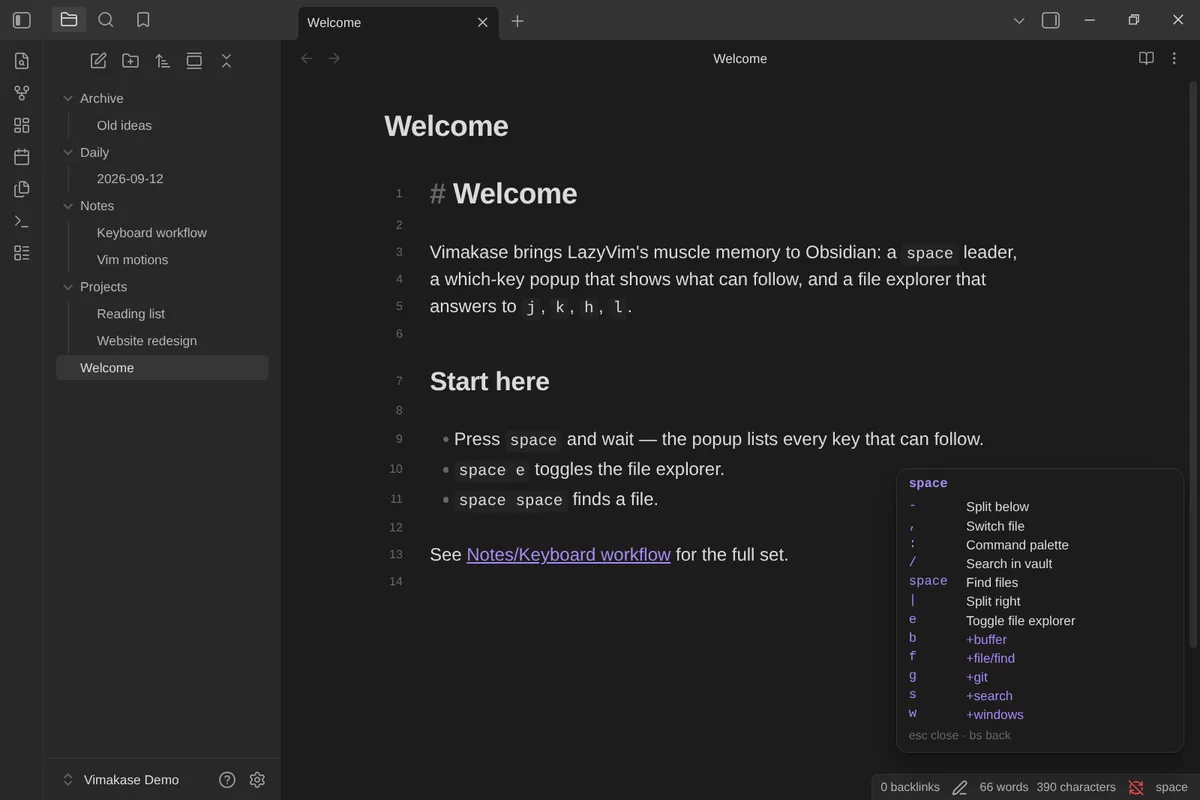Open graph view from ribbon
The image size is (1200, 800).
[22, 93]
